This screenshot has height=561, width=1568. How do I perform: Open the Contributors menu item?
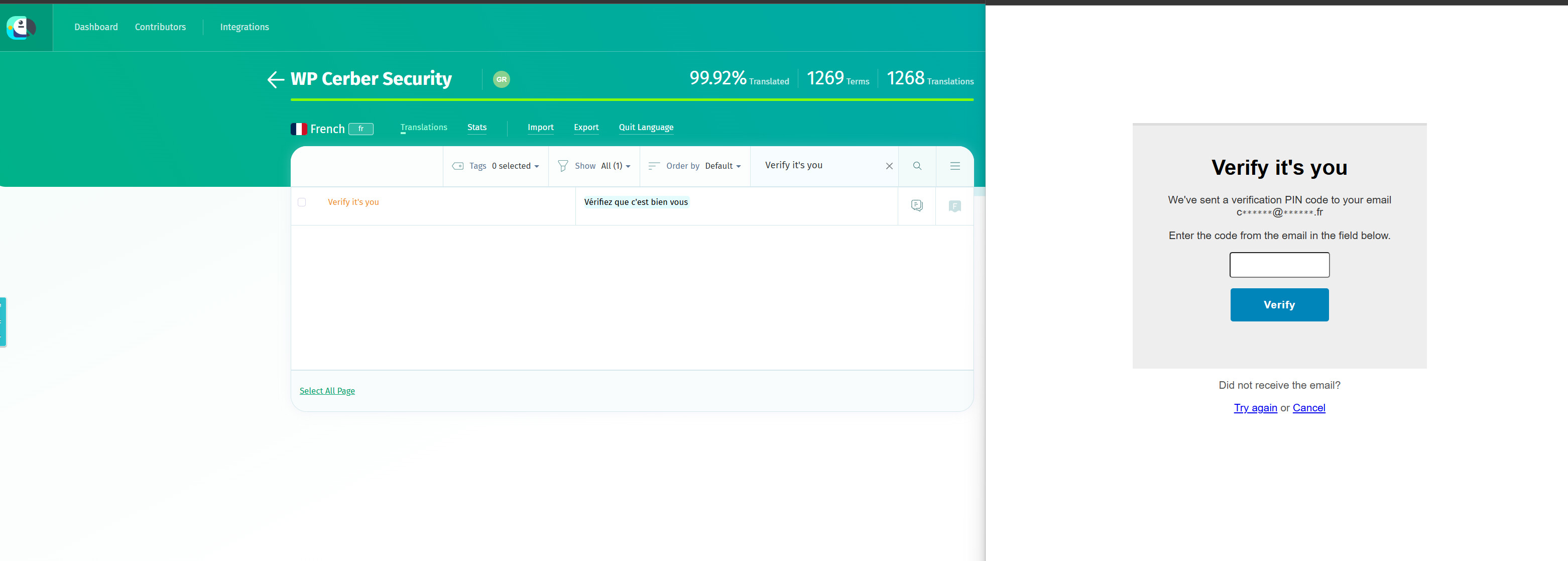point(160,27)
